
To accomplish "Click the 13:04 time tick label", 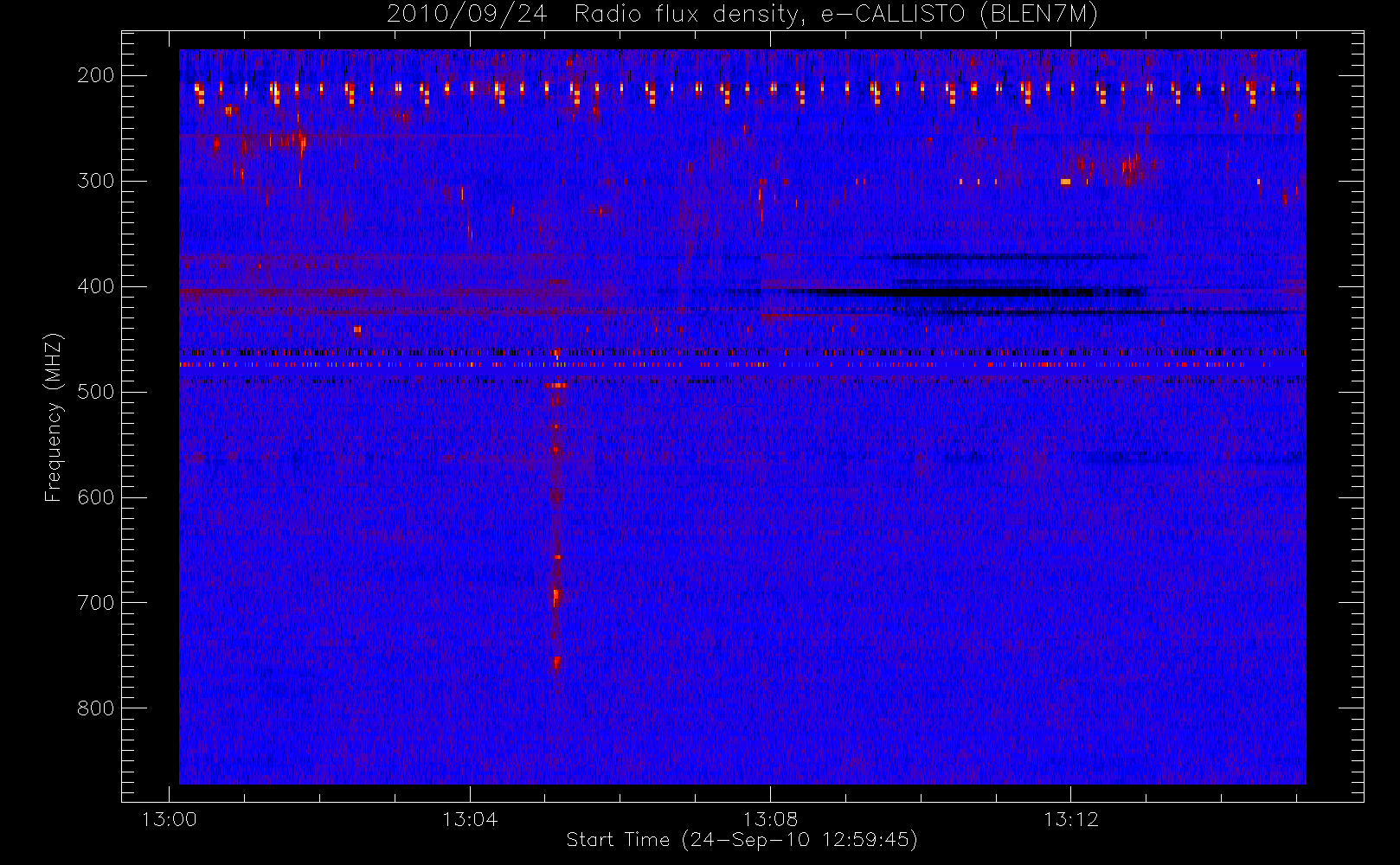I will pyautogui.click(x=470, y=819).
